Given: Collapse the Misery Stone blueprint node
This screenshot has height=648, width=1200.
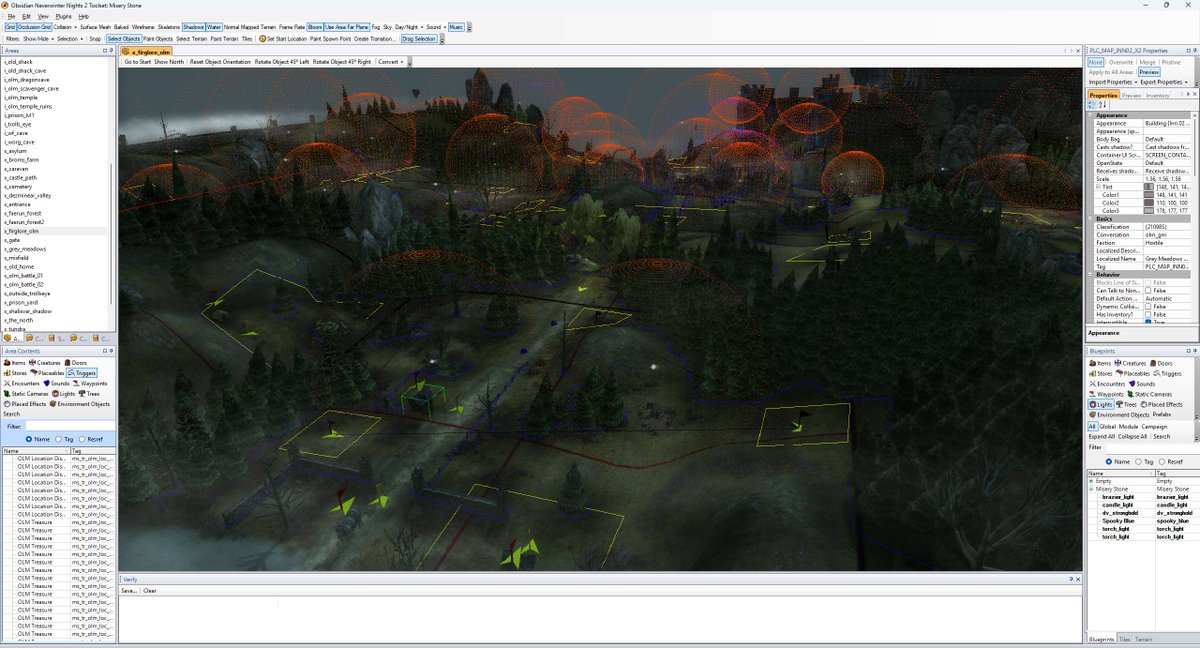Looking at the screenshot, I should tap(1092, 489).
